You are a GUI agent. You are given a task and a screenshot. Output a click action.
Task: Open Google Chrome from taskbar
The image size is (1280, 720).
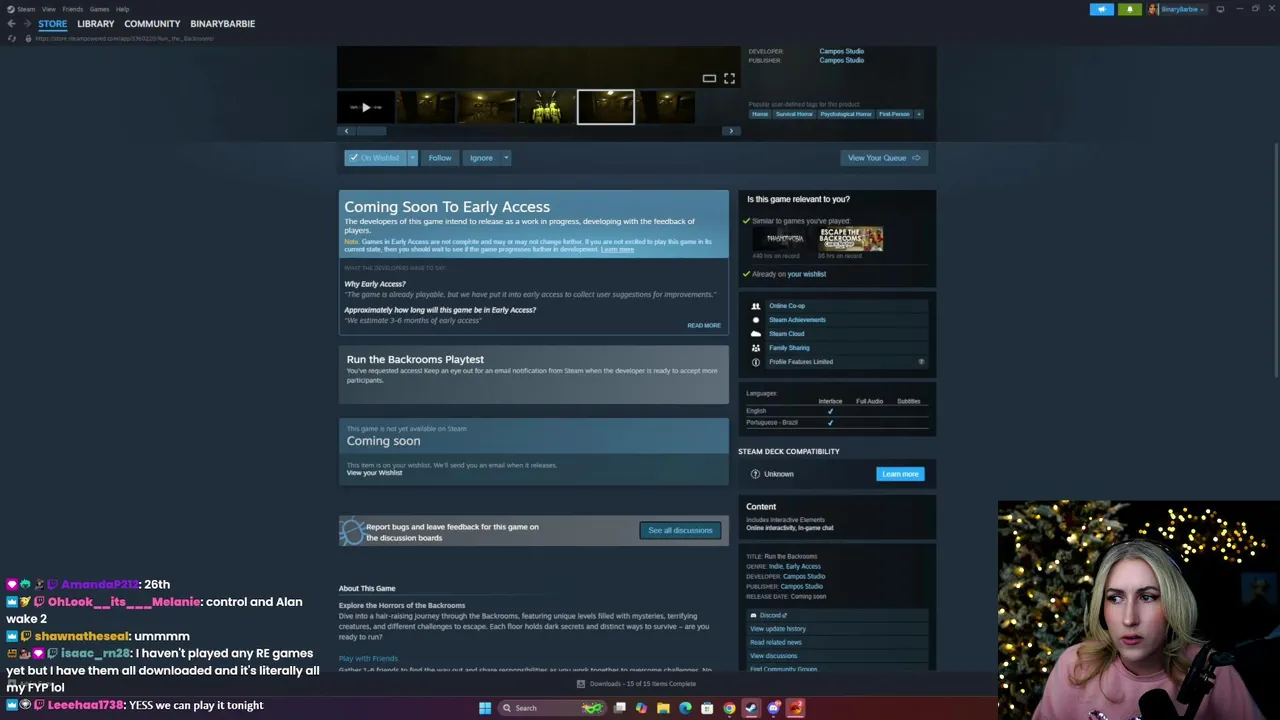coord(729,708)
